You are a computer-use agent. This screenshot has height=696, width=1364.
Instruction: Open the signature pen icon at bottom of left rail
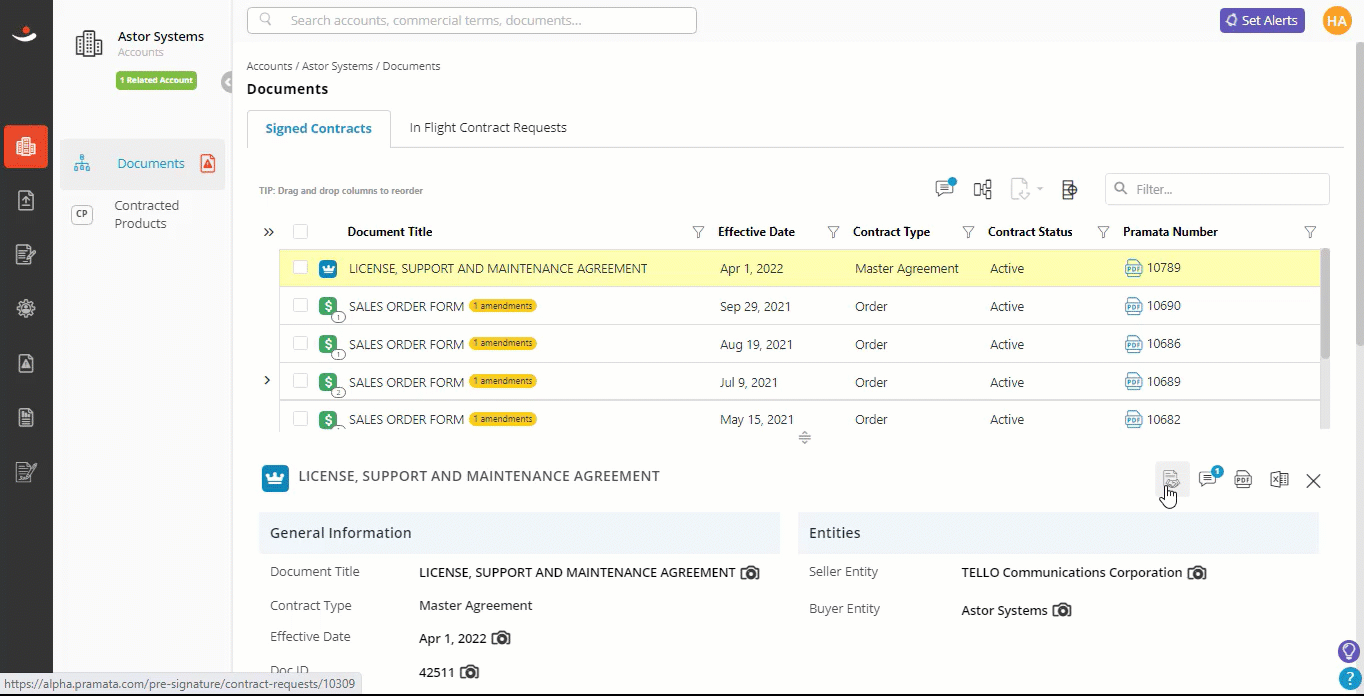pyautogui.click(x=26, y=472)
